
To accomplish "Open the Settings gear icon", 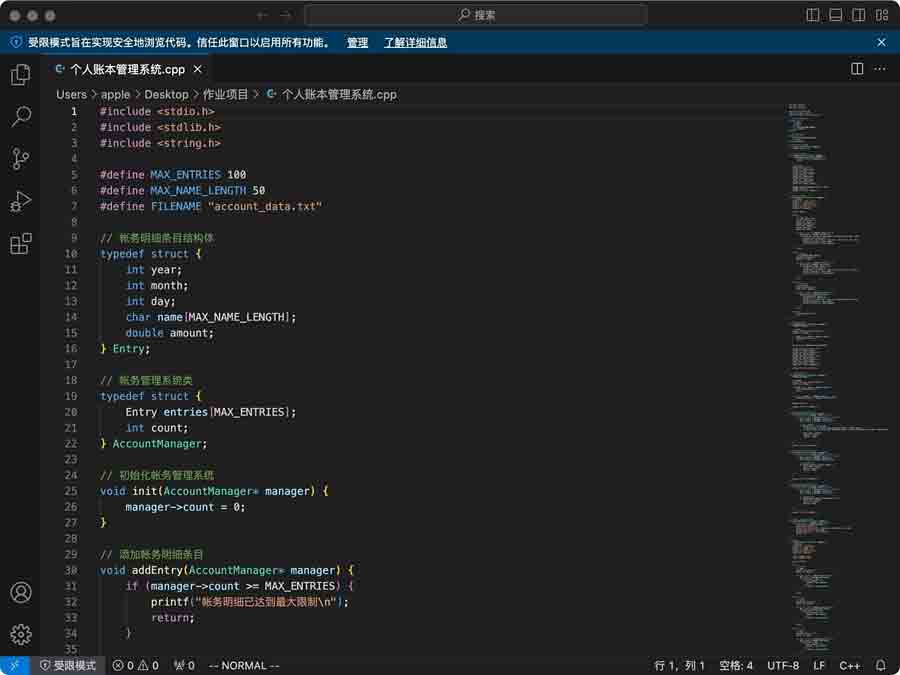I will click(20, 634).
